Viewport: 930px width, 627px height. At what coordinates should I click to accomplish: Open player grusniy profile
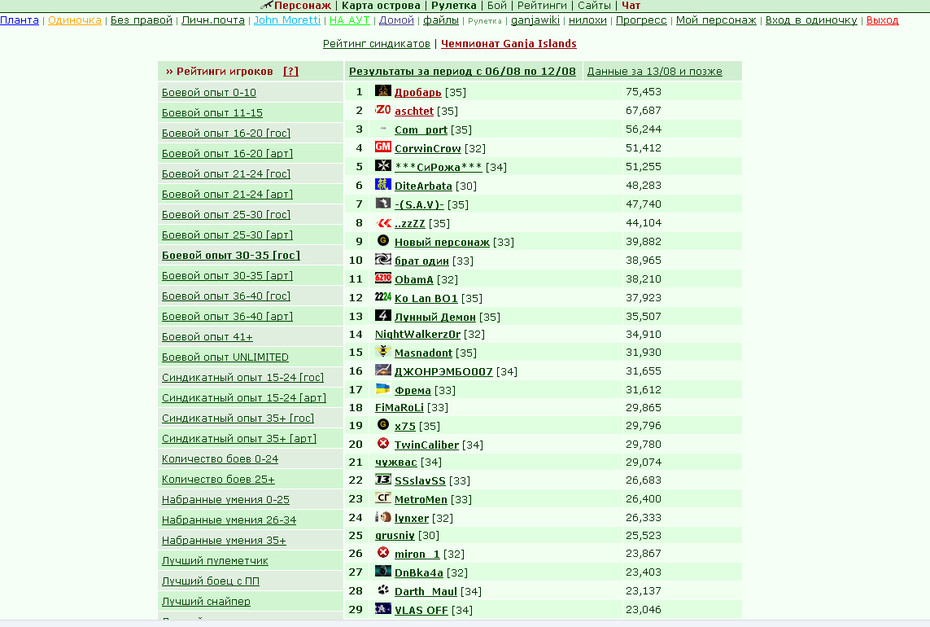pos(394,535)
